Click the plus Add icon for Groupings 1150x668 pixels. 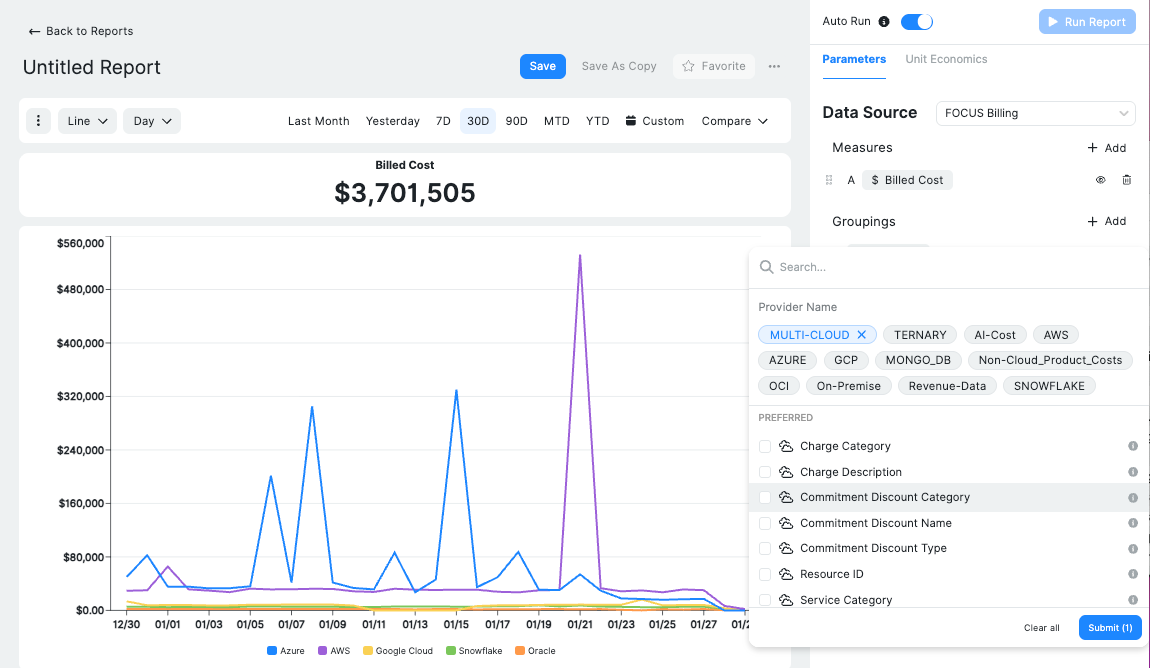pos(1092,221)
